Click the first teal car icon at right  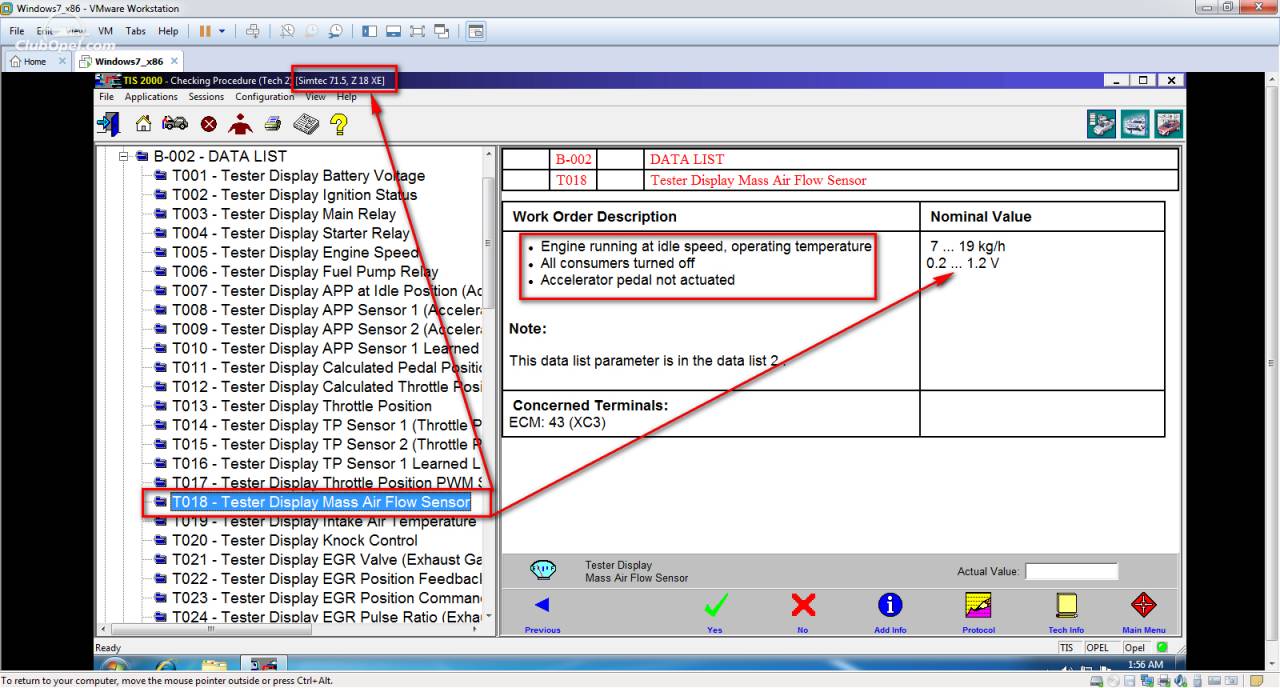1101,124
